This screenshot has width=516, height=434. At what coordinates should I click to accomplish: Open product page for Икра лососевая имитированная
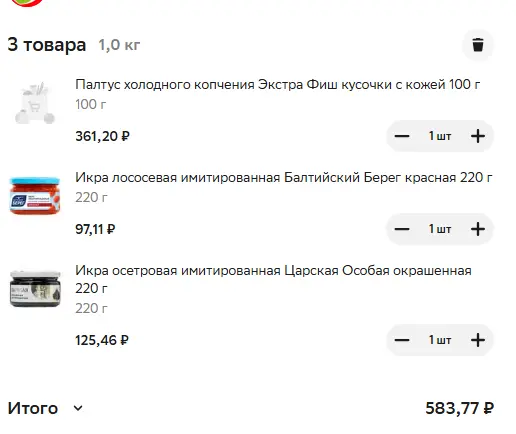[283, 177]
